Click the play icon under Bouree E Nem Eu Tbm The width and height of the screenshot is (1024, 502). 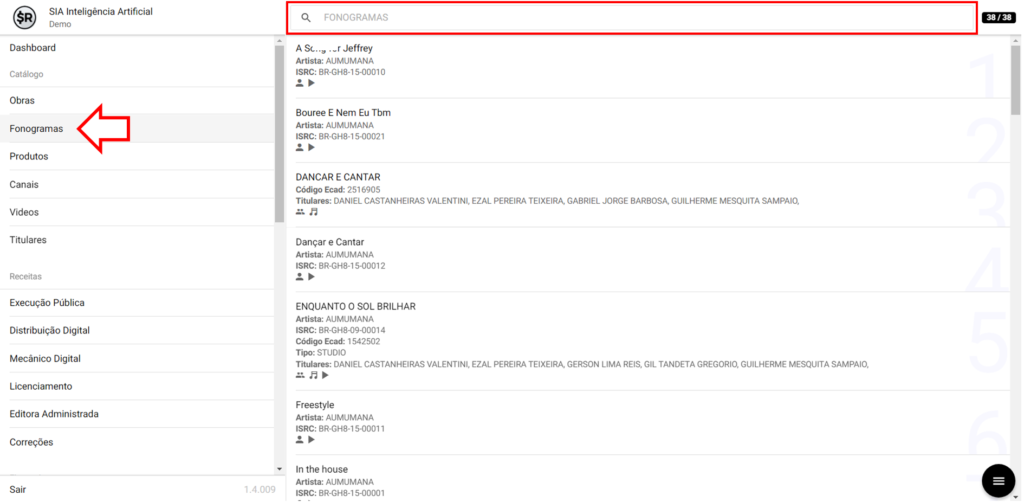pos(311,148)
